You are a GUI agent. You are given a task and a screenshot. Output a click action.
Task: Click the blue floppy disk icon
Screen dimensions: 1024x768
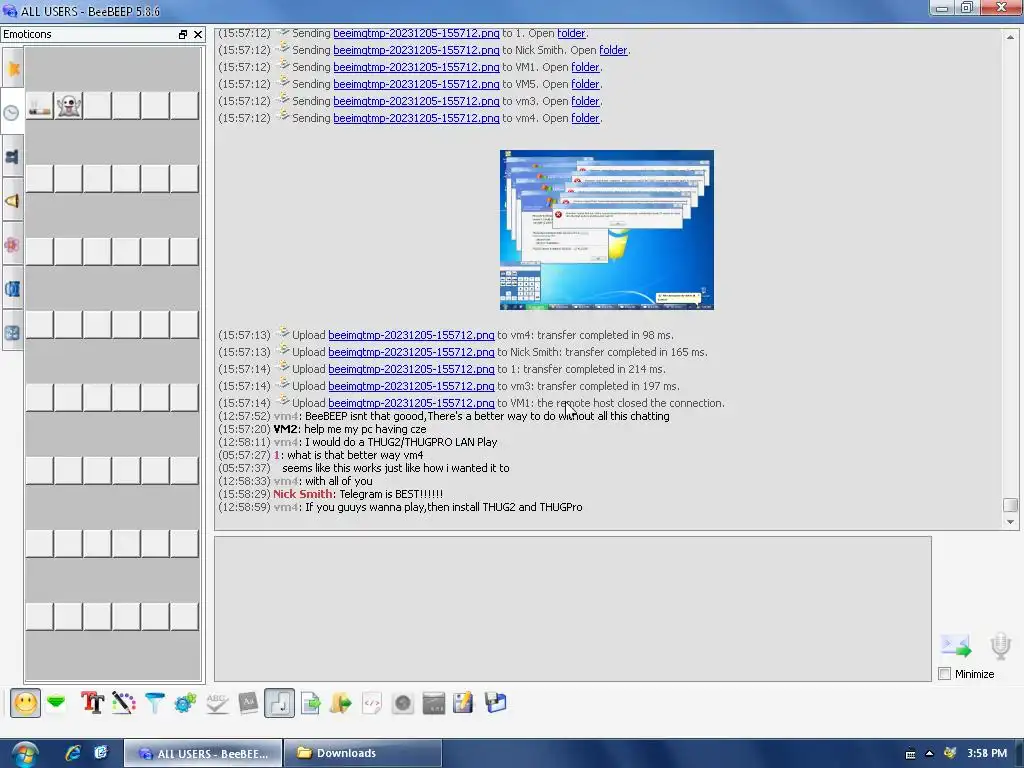496,703
